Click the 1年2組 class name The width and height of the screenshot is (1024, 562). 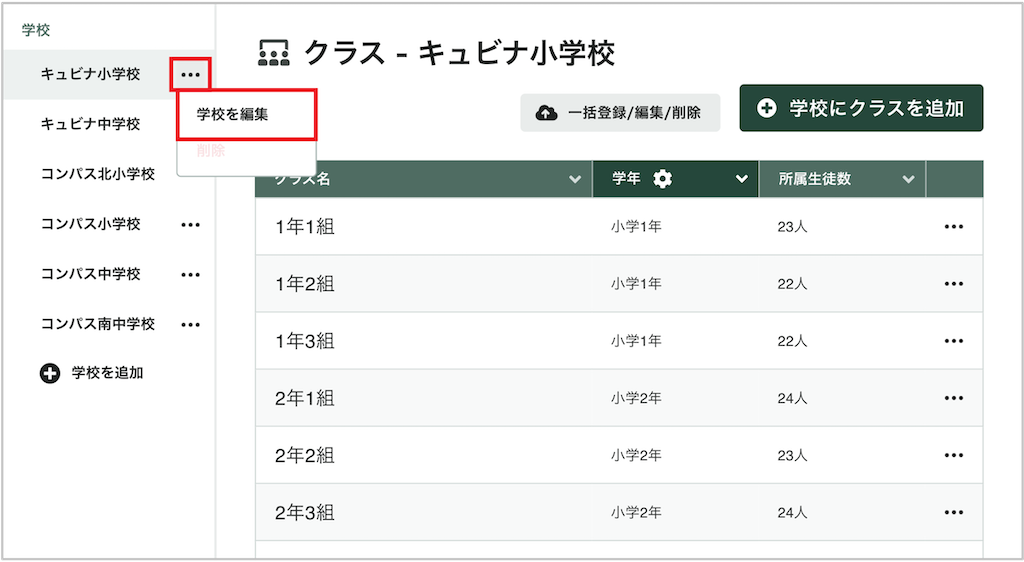point(305,284)
